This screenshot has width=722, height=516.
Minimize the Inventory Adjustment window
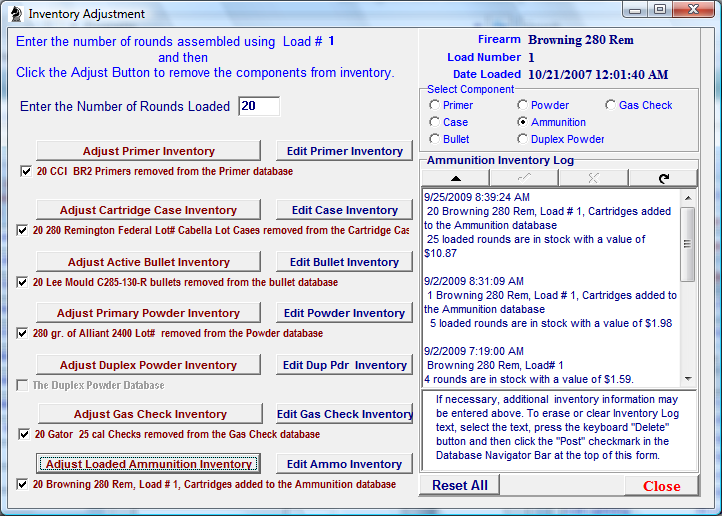pos(635,10)
